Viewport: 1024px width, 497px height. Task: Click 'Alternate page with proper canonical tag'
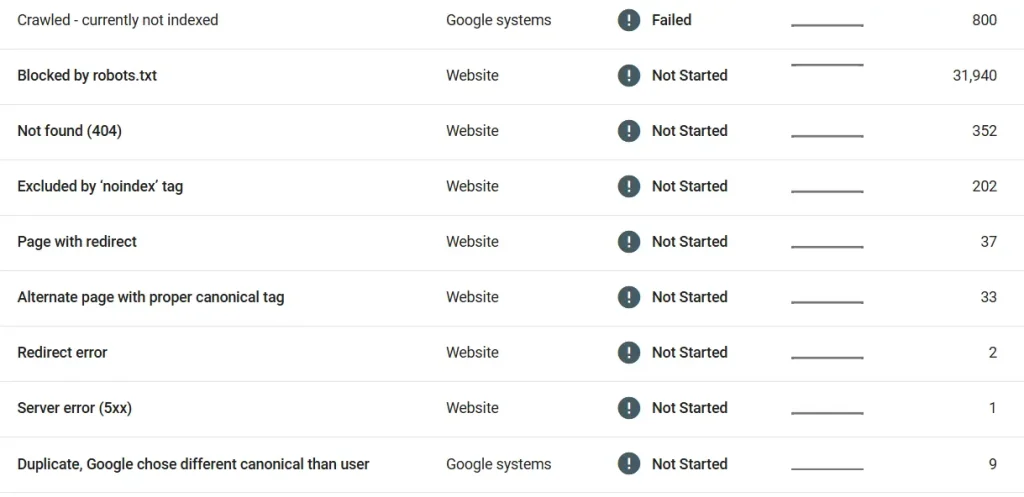150,298
